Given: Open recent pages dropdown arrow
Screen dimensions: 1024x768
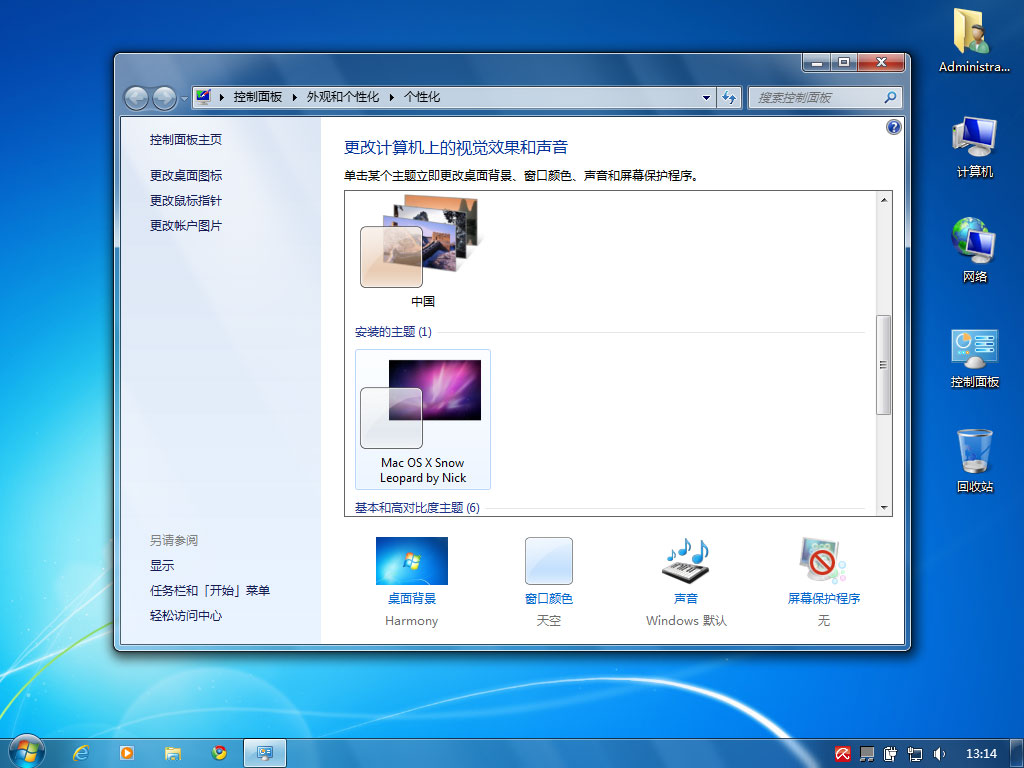Looking at the screenshot, I should tap(184, 99).
